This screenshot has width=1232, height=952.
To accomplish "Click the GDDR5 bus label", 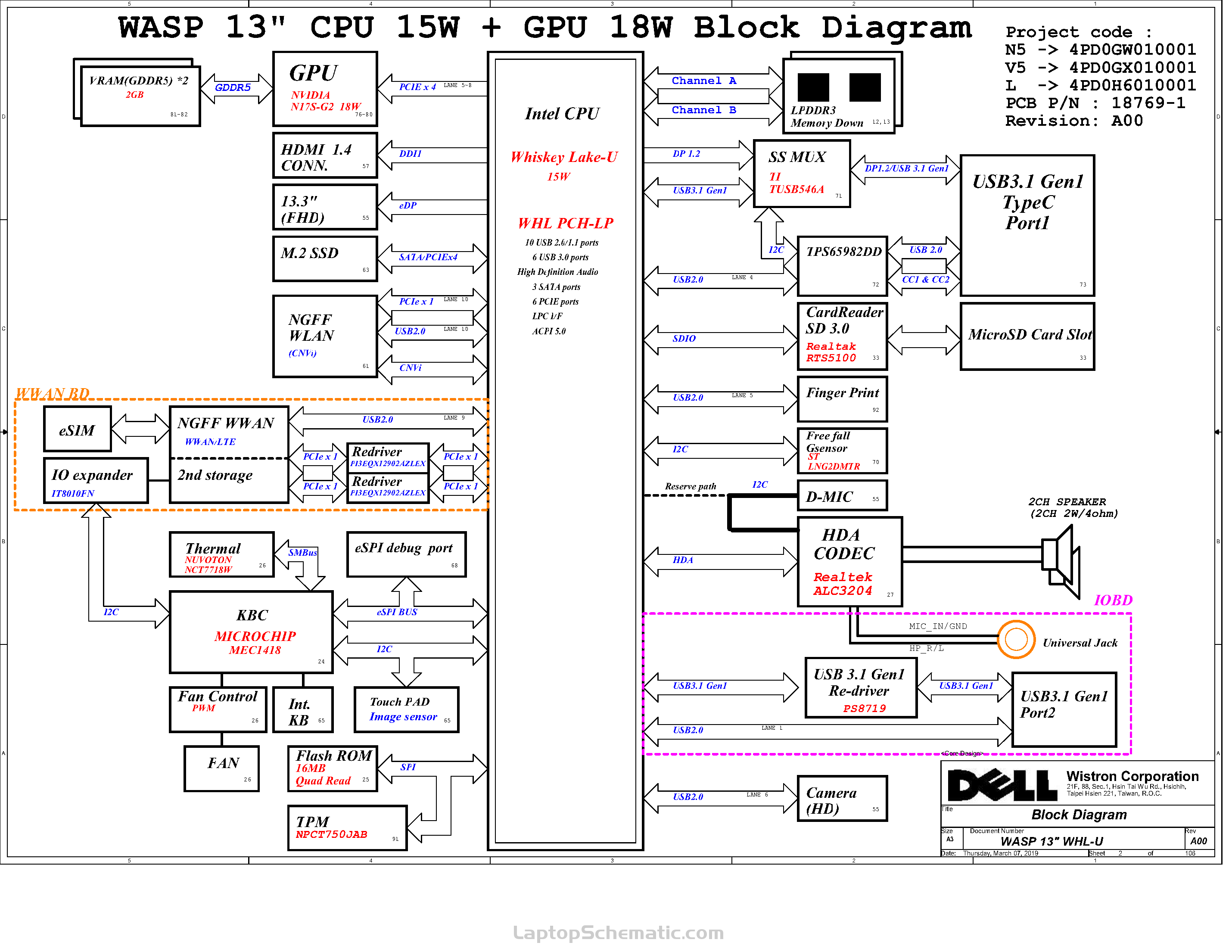I will coord(233,87).
